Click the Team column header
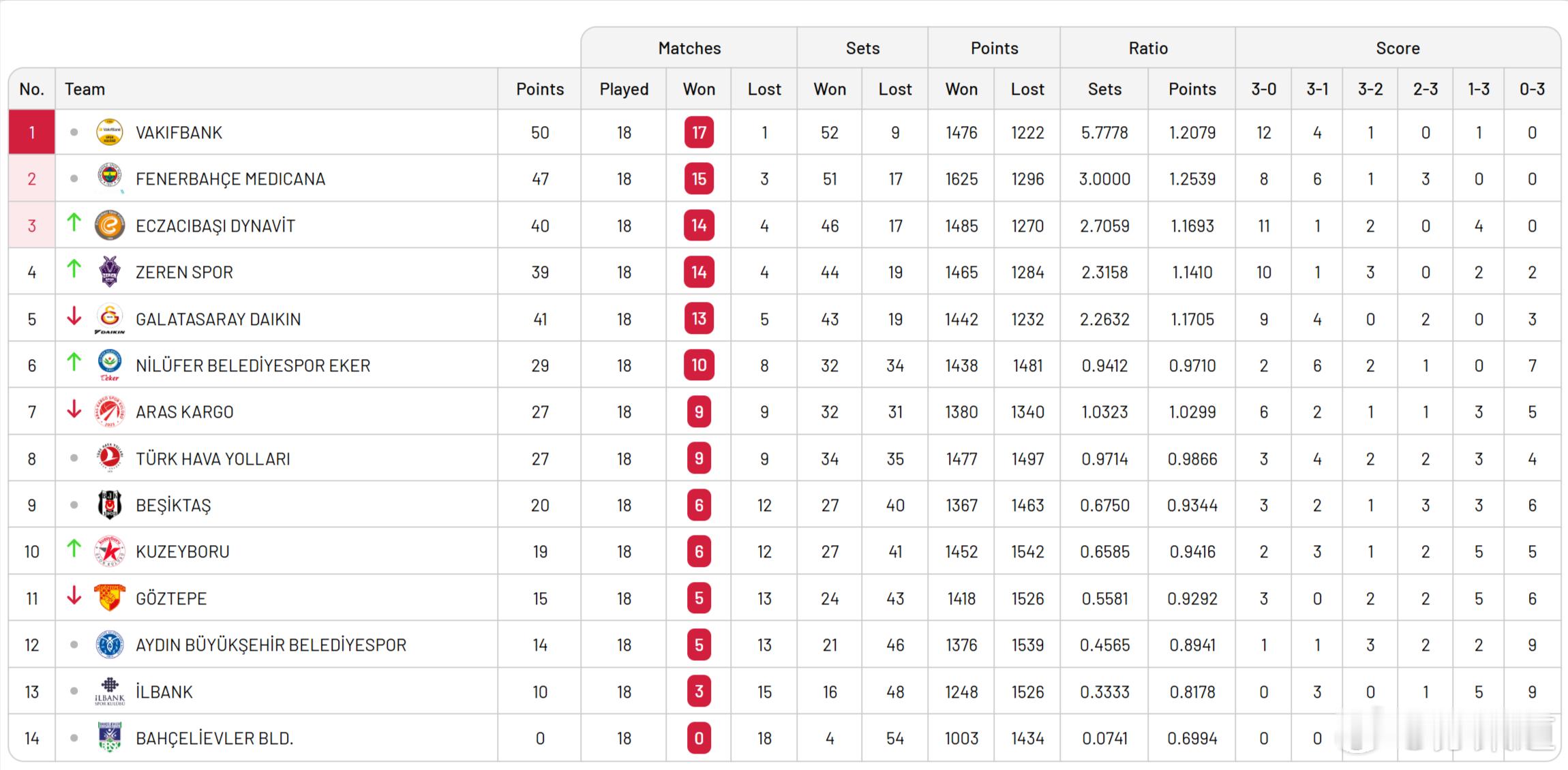The width and height of the screenshot is (1568, 770). point(85,89)
